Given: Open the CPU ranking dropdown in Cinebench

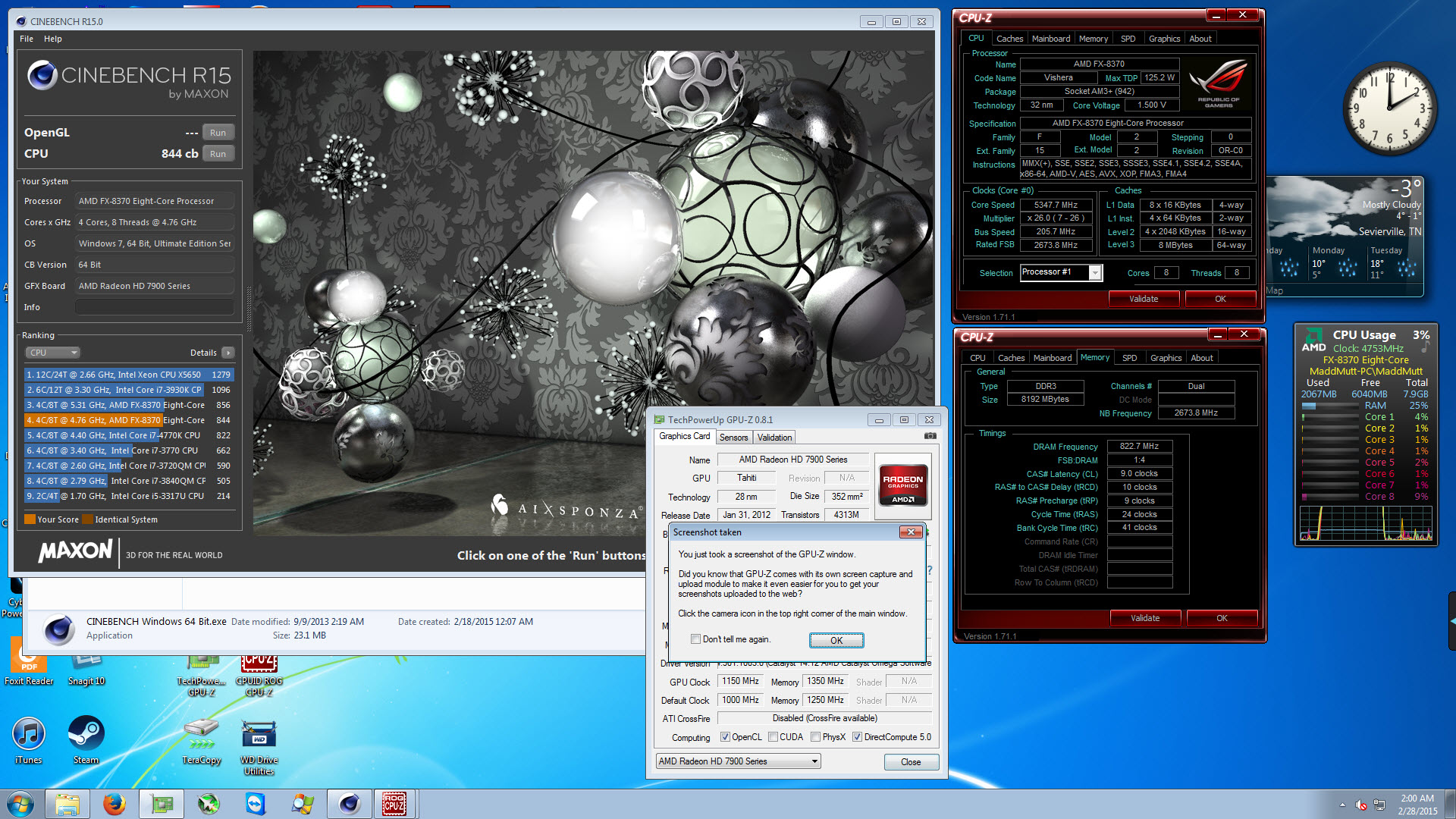Looking at the screenshot, I should coord(52,353).
